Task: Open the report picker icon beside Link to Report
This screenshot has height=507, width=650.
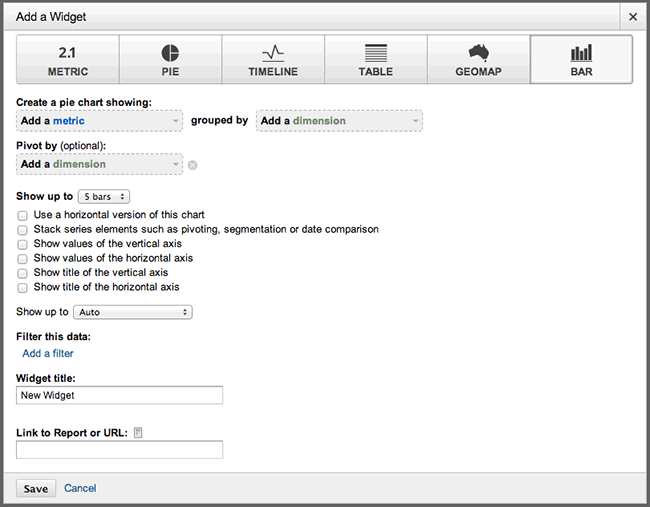Action: (138, 433)
